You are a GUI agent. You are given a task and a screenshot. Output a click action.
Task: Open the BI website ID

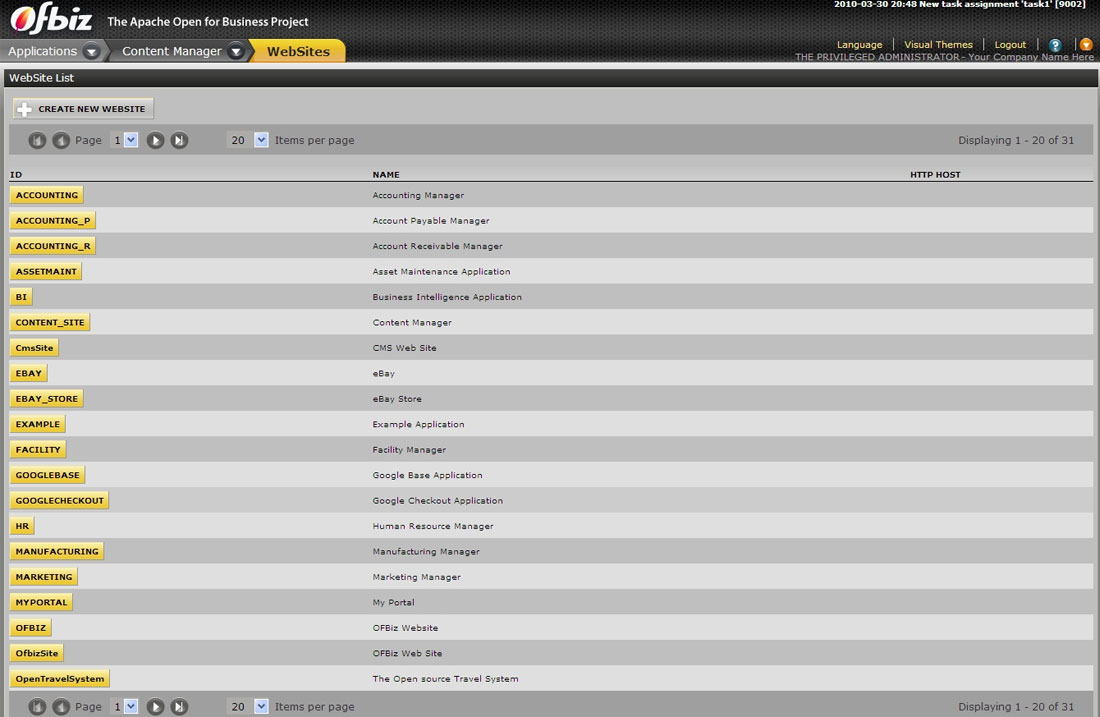coord(21,297)
